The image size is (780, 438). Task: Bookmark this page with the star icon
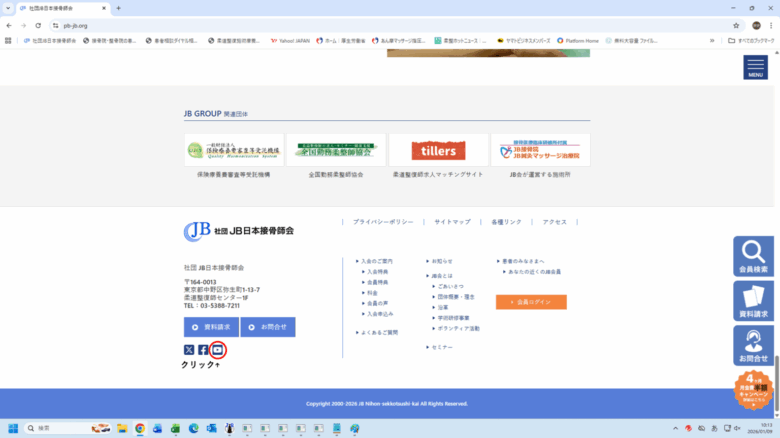click(x=736, y=25)
